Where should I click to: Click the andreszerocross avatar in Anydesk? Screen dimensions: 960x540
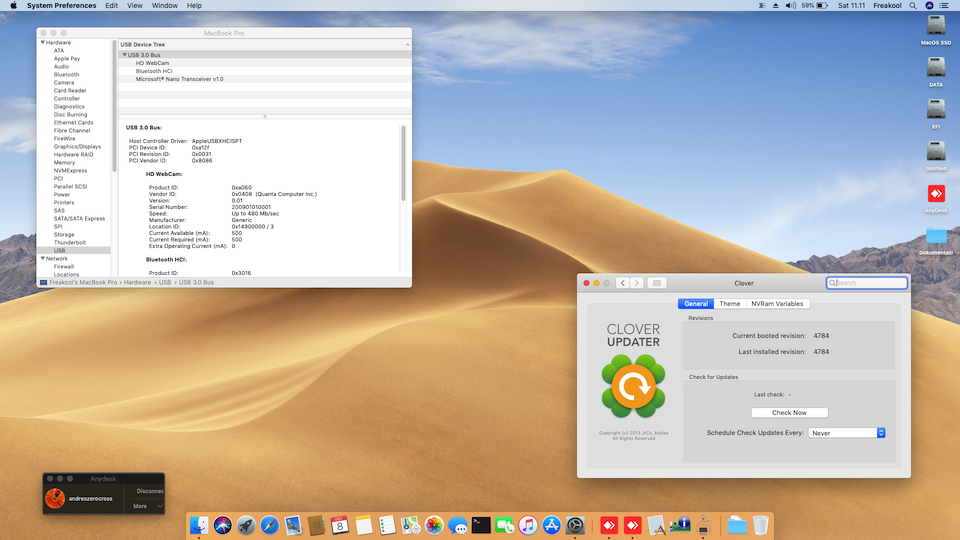click(56, 498)
